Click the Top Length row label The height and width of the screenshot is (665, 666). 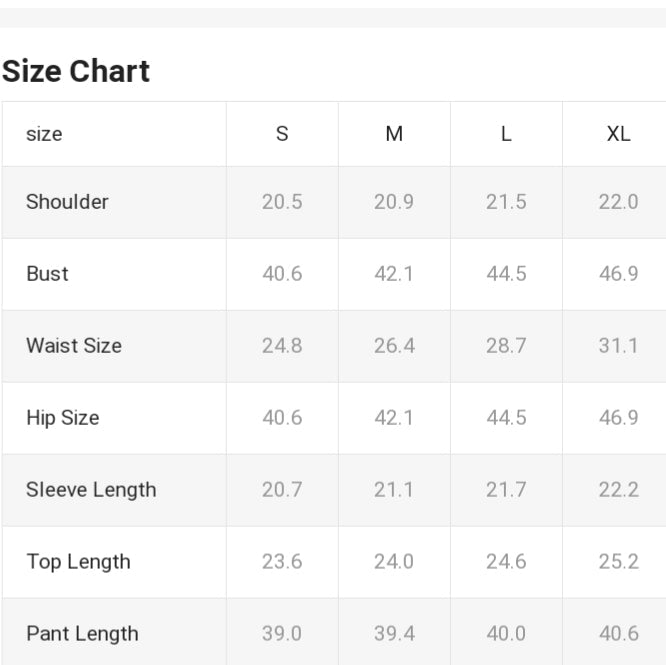pos(78,562)
